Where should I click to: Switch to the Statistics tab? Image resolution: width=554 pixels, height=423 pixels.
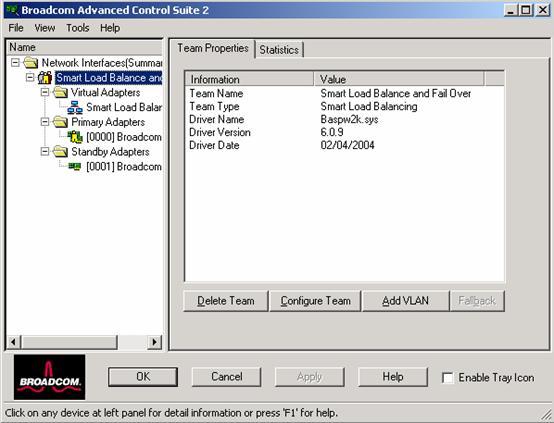(279, 50)
